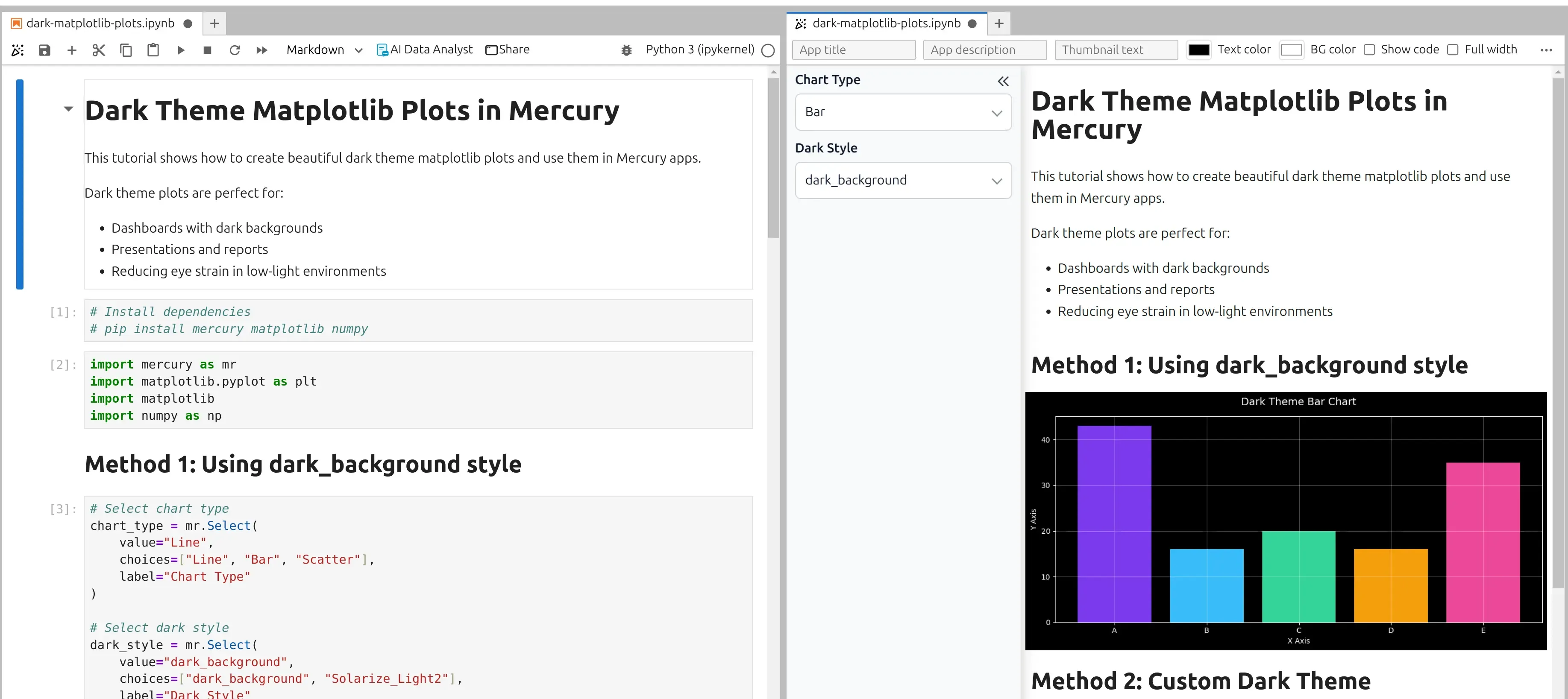Click the Share button
The width and height of the screenshot is (1568, 699).
tap(508, 50)
